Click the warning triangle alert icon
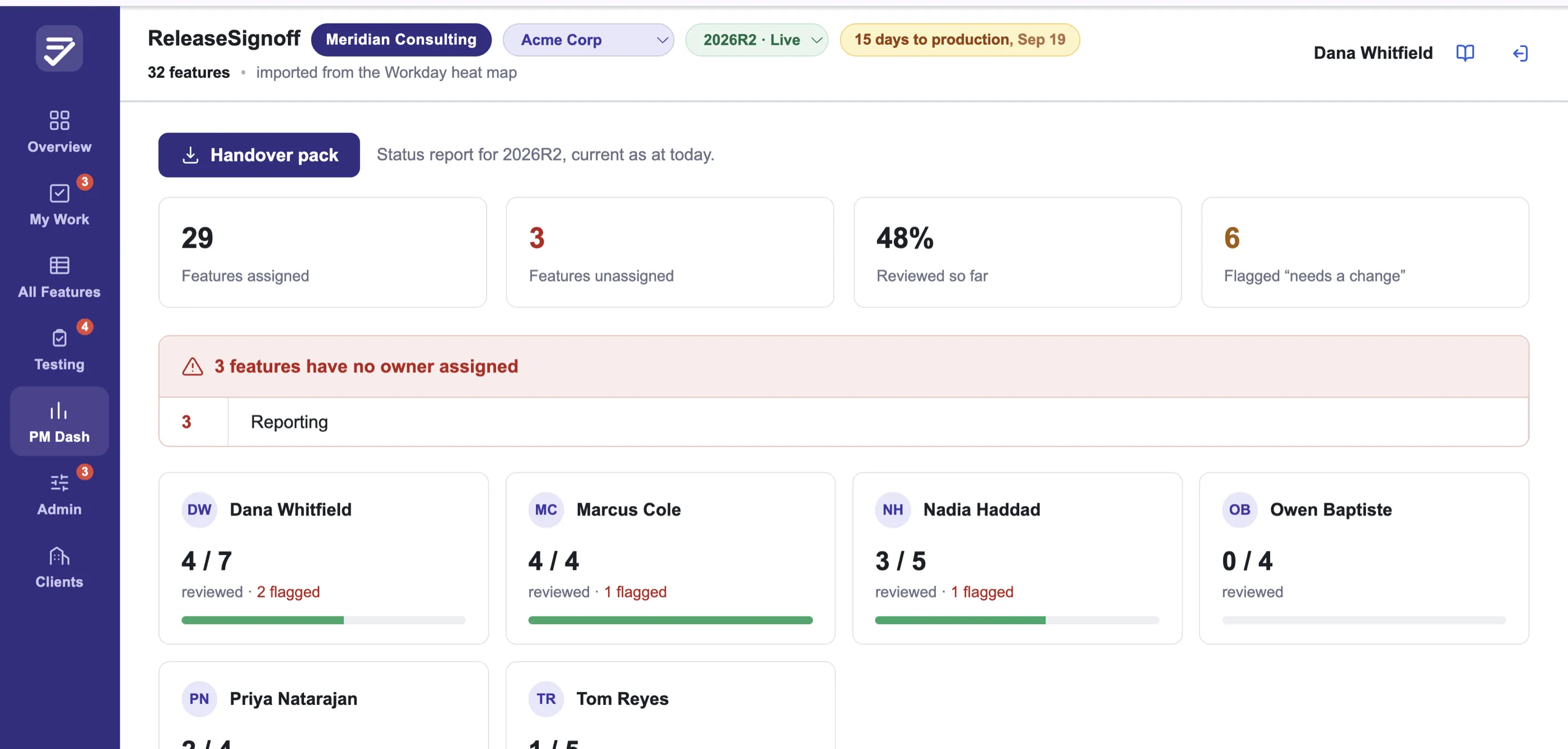The height and width of the screenshot is (749, 1568). click(192, 366)
